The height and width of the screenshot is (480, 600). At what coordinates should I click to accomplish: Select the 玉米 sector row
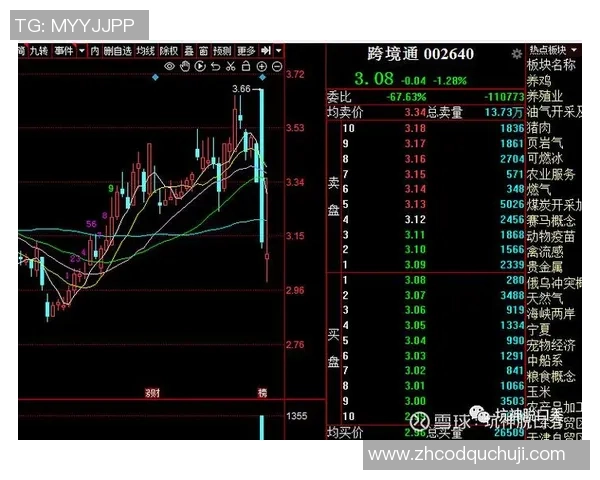539,392
